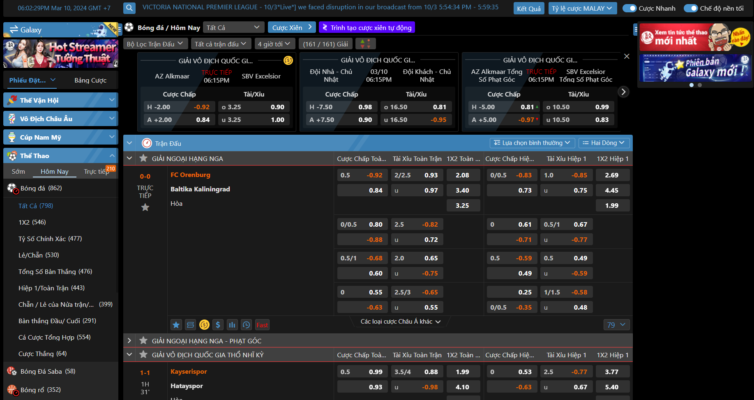Click the clock icon next to Trận Đấu
Viewport: 754px width, 400px height.
[x=147, y=143]
